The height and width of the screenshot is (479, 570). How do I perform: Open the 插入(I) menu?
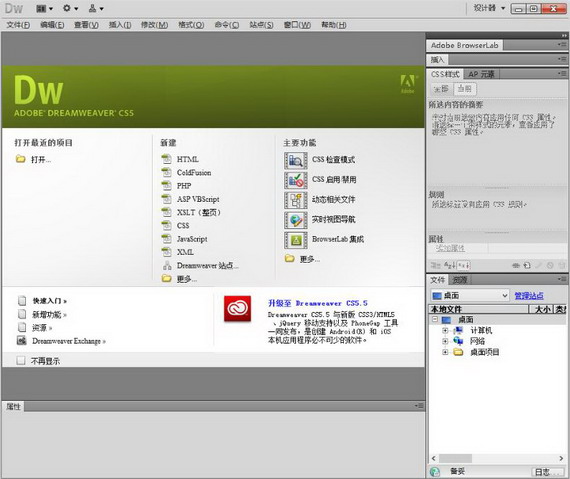[x=120, y=25]
